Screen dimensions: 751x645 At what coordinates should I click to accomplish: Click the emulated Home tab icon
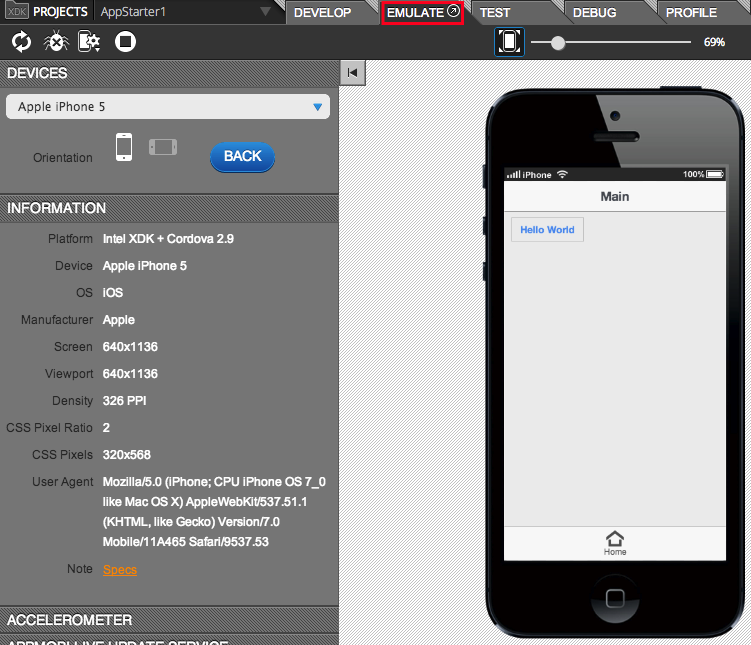click(614, 543)
